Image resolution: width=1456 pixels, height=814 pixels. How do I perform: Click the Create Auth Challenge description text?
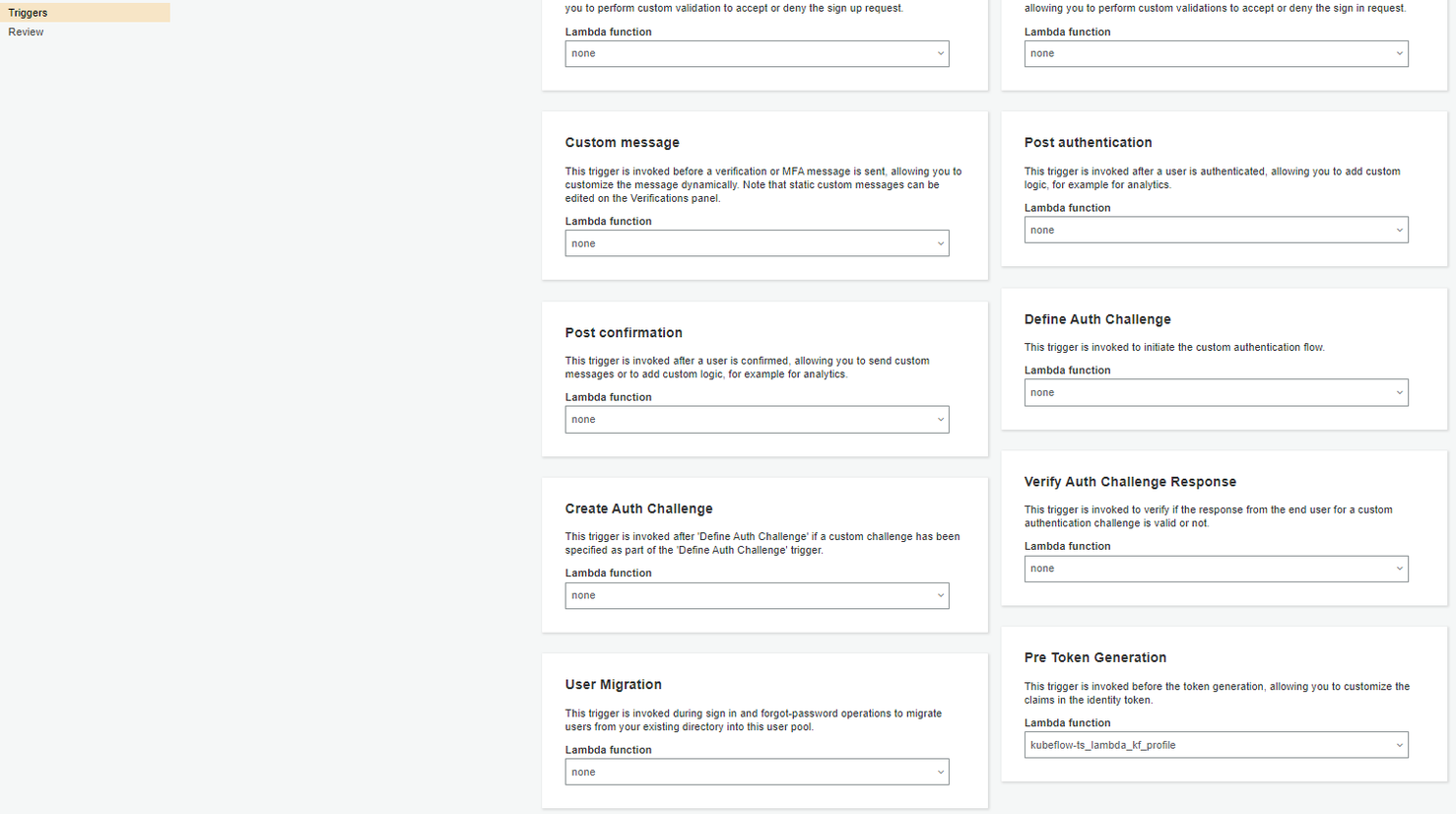tap(762, 544)
